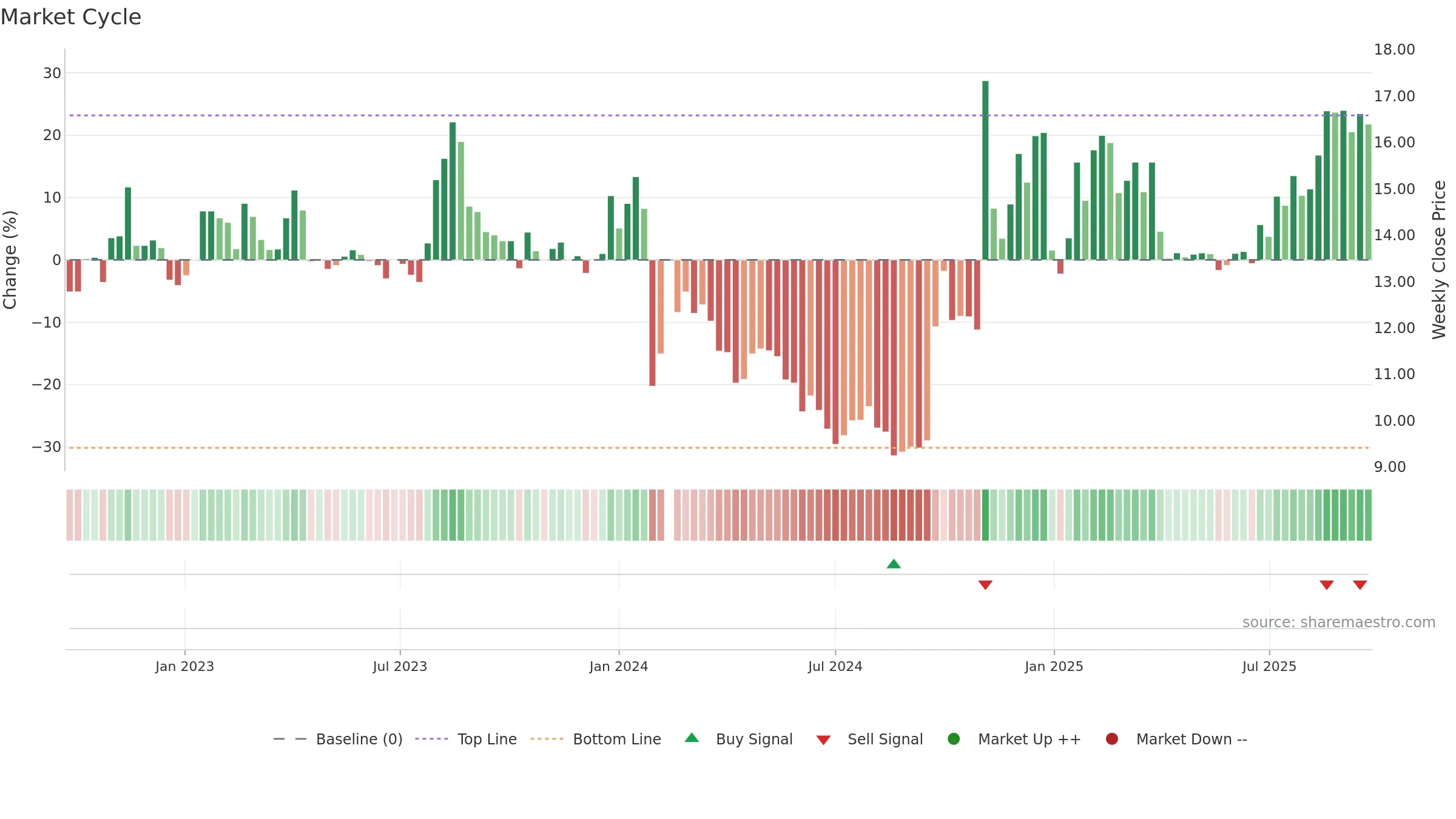Click the −20 label on the left axis
Screen dimensions: 1456x819
[47, 385]
